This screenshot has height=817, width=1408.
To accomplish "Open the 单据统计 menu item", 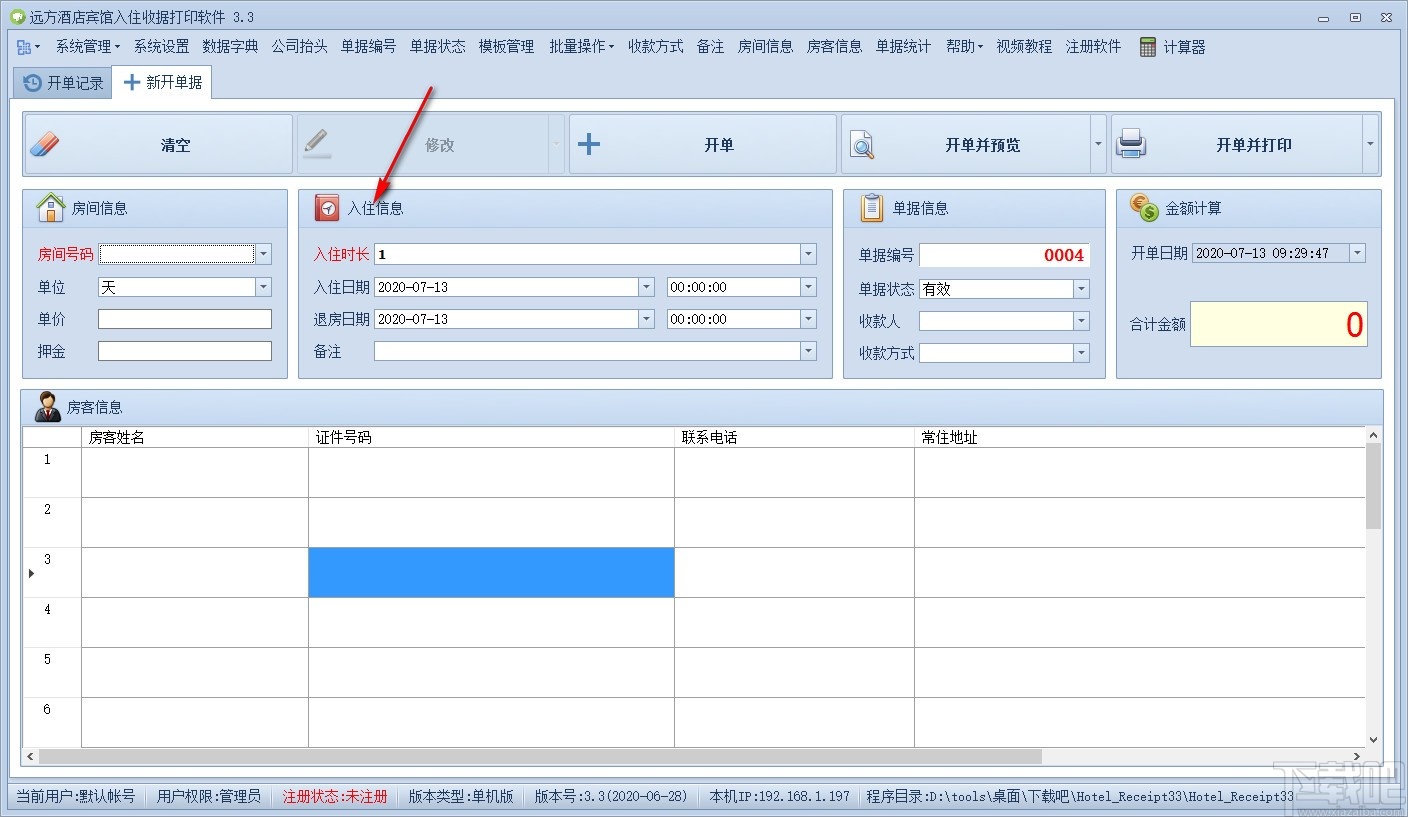I will pos(903,47).
